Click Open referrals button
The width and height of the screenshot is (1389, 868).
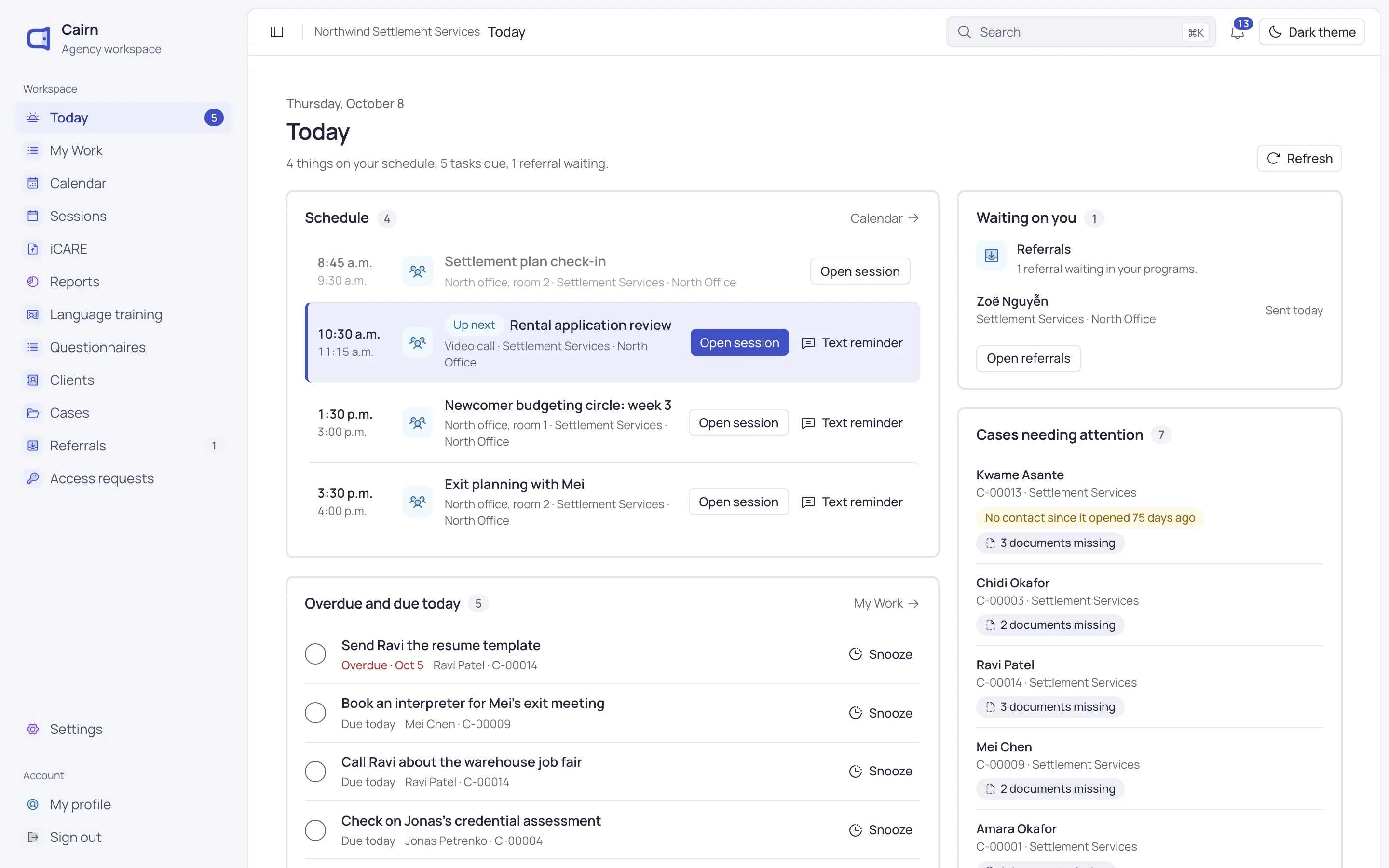(x=1028, y=358)
